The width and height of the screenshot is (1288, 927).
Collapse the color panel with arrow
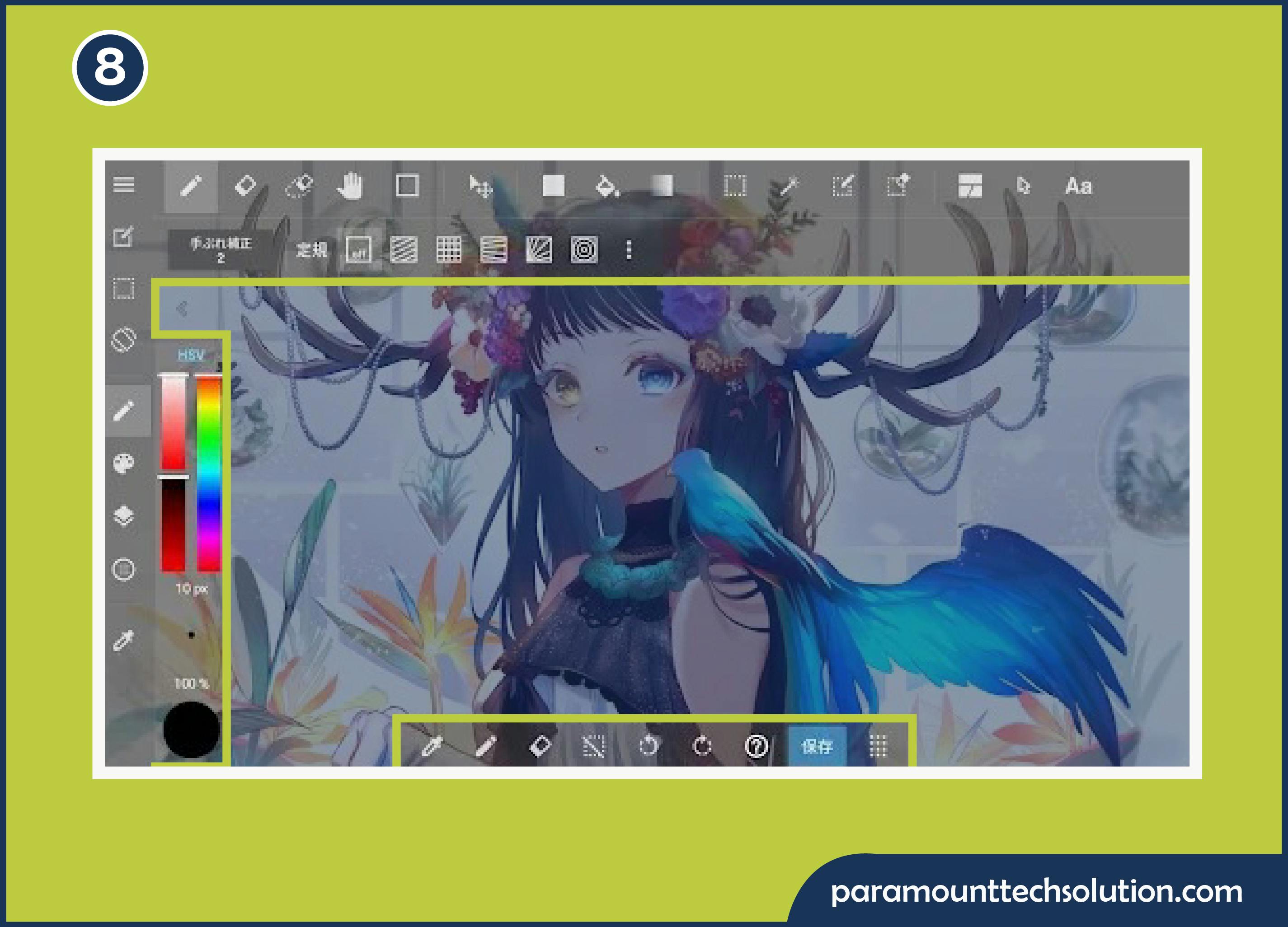[182, 308]
